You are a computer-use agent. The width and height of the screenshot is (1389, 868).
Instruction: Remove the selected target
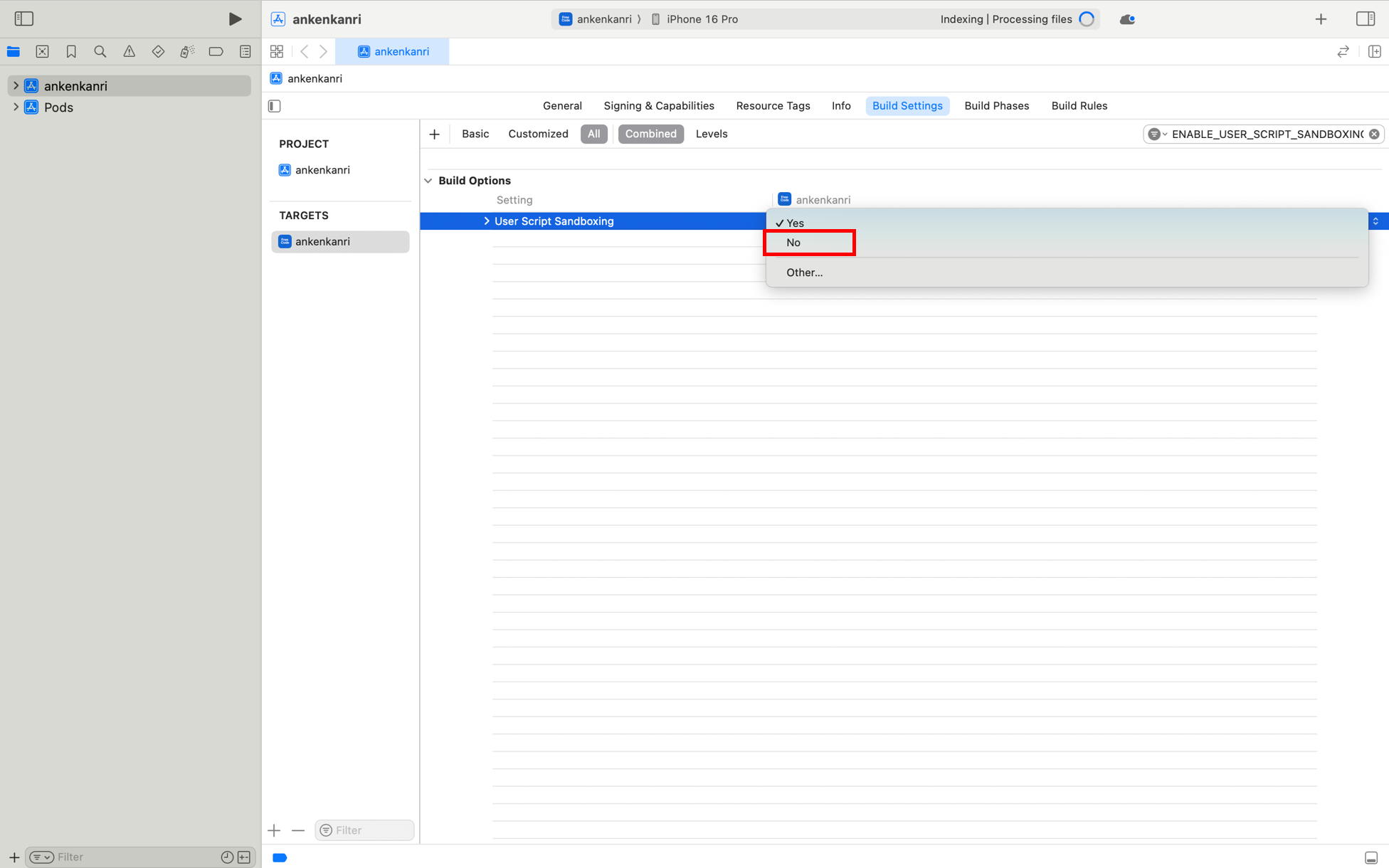pos(298,830)
